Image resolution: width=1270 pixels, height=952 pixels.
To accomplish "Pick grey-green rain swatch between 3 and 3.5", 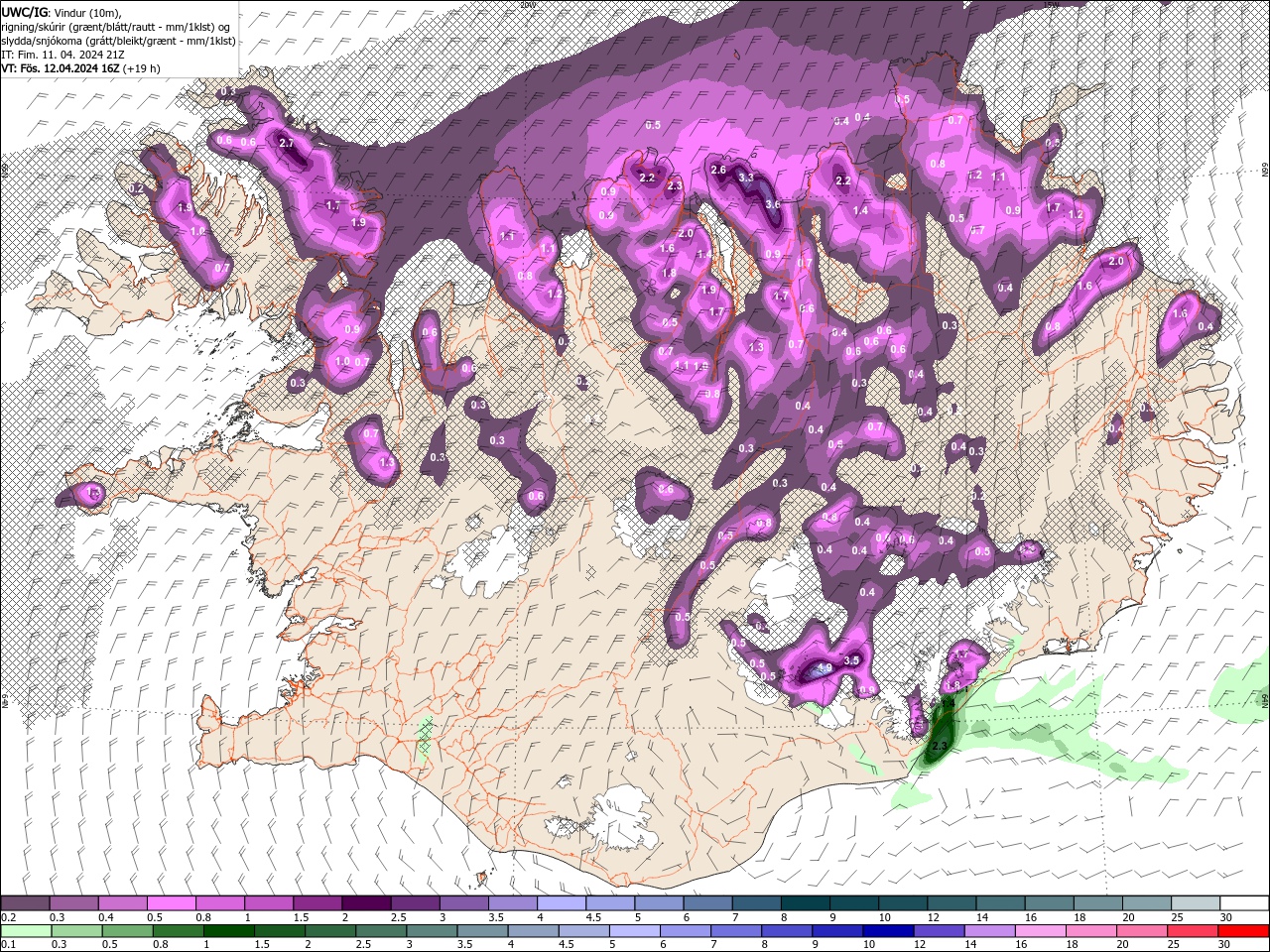I will tap(431, 931).
